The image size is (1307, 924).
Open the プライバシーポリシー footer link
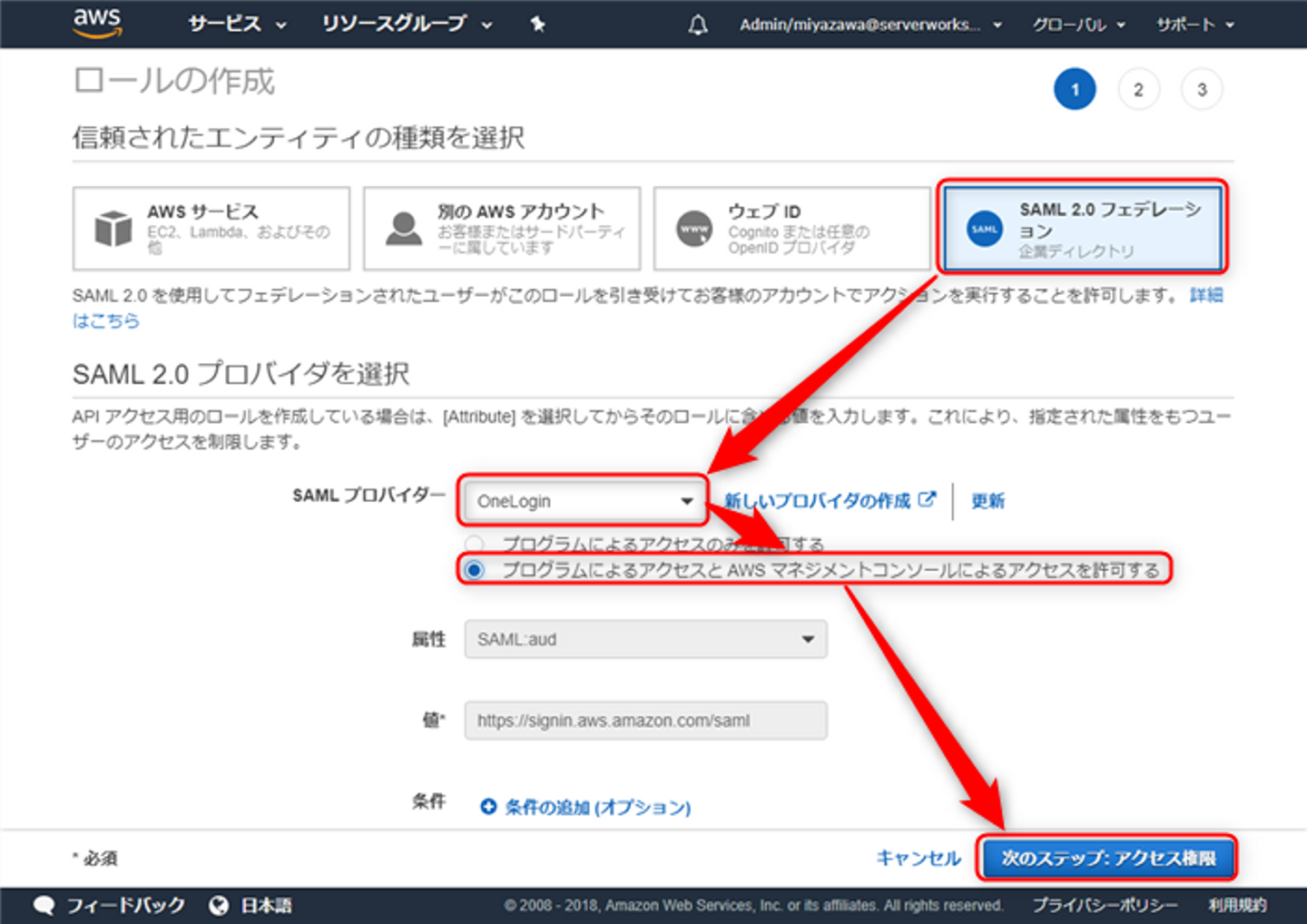(x=1106, y=905)
